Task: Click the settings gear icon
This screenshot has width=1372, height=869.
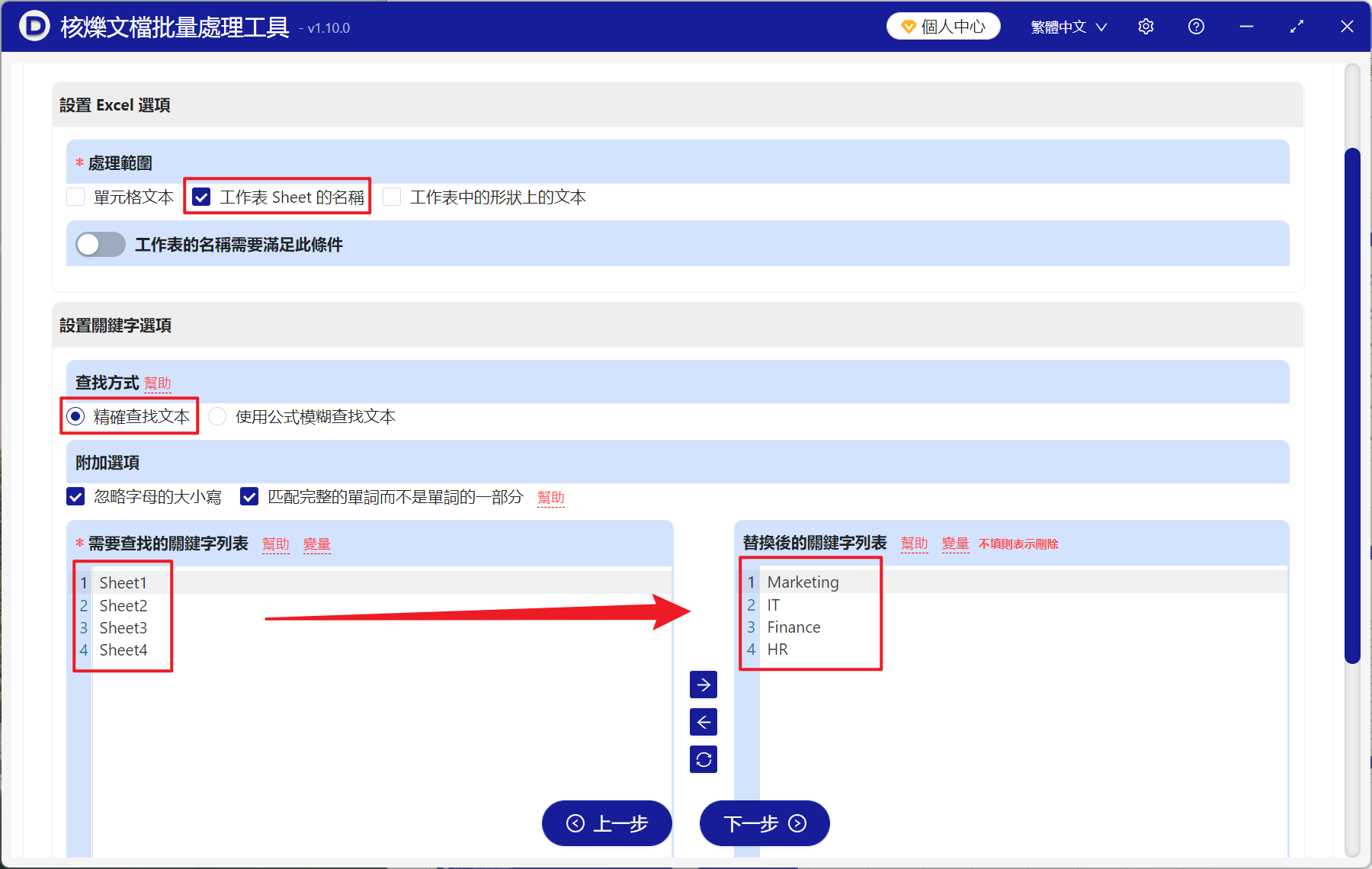Action: click(x=1146, y=26)
